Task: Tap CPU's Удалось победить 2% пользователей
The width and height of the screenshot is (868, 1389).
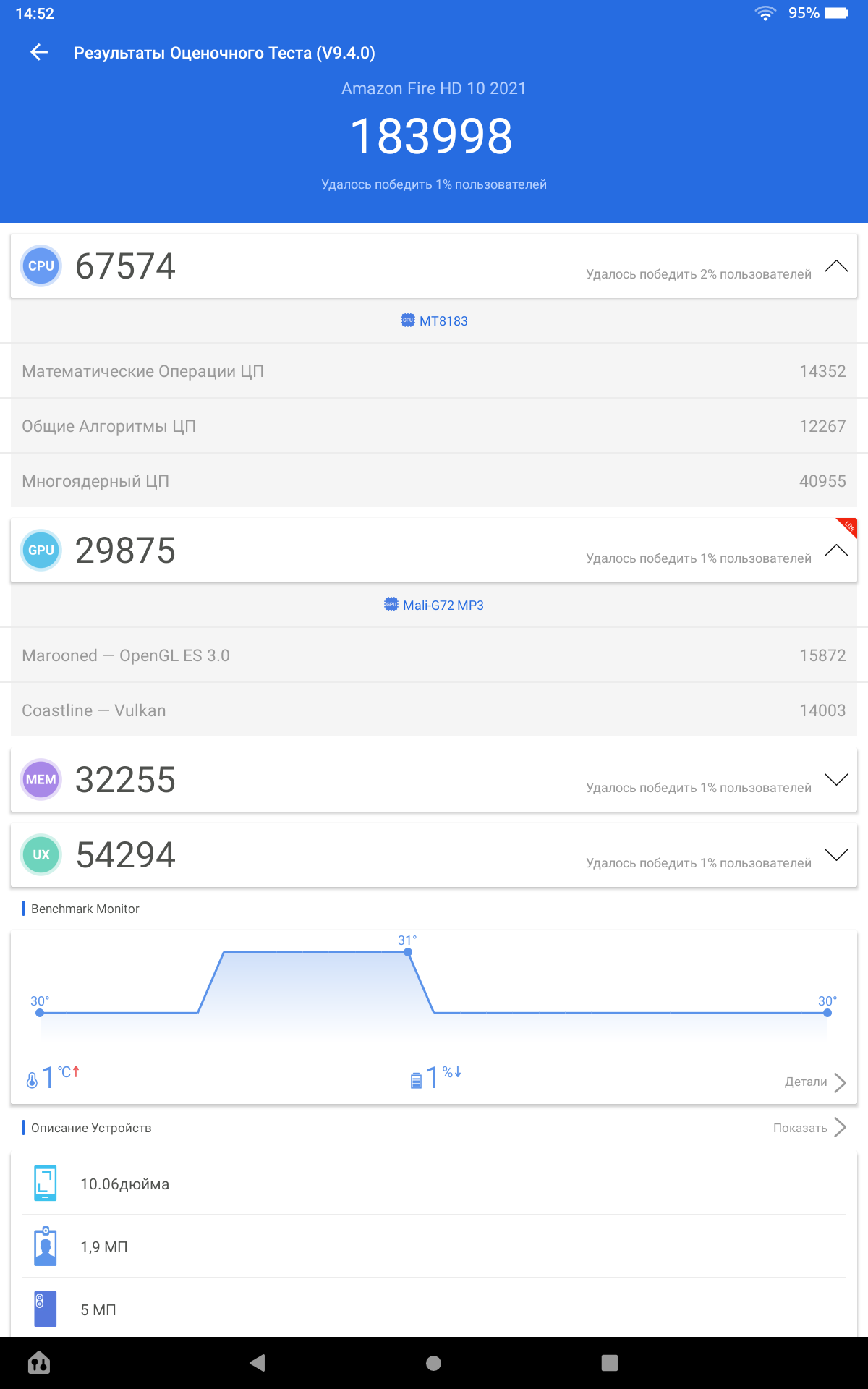Action: [699, 274]
